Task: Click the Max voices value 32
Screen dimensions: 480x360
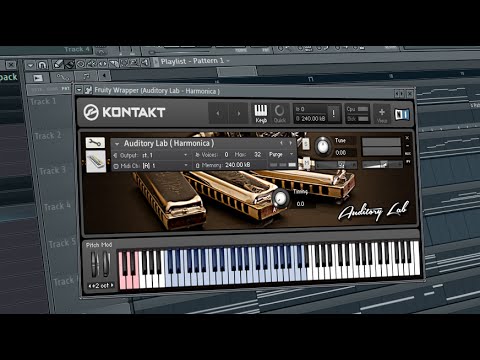Action: (257, 154)
